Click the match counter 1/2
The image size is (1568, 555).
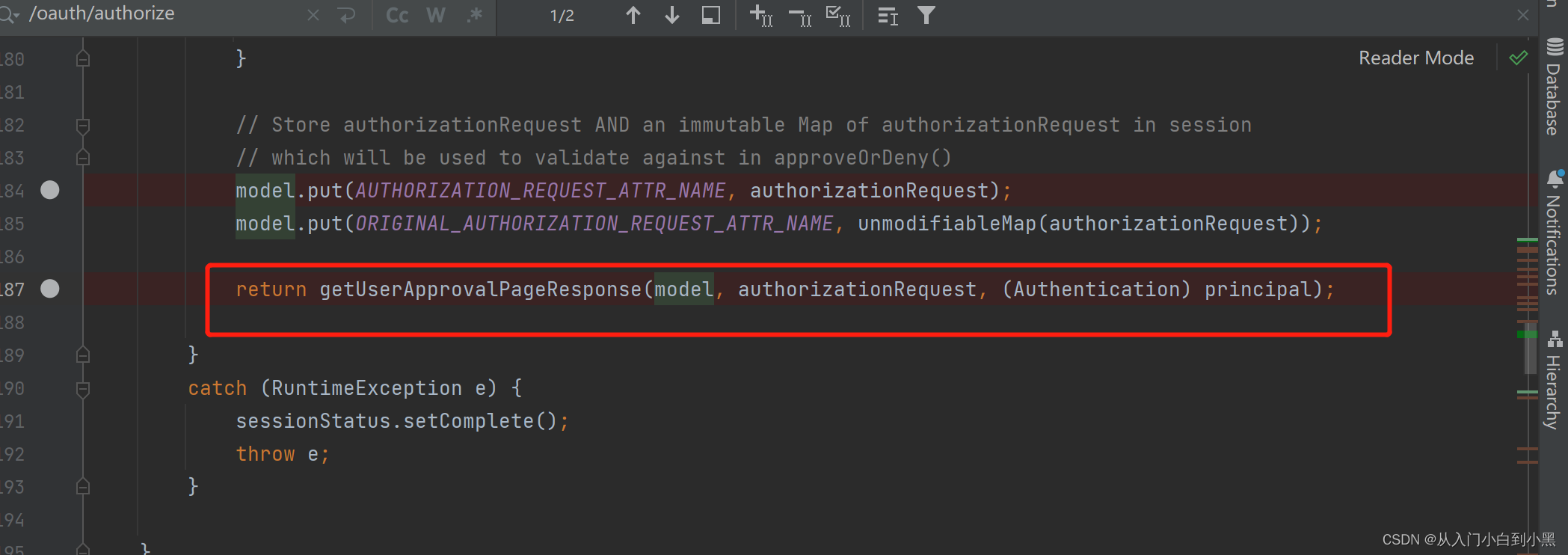tap(562, 16)
